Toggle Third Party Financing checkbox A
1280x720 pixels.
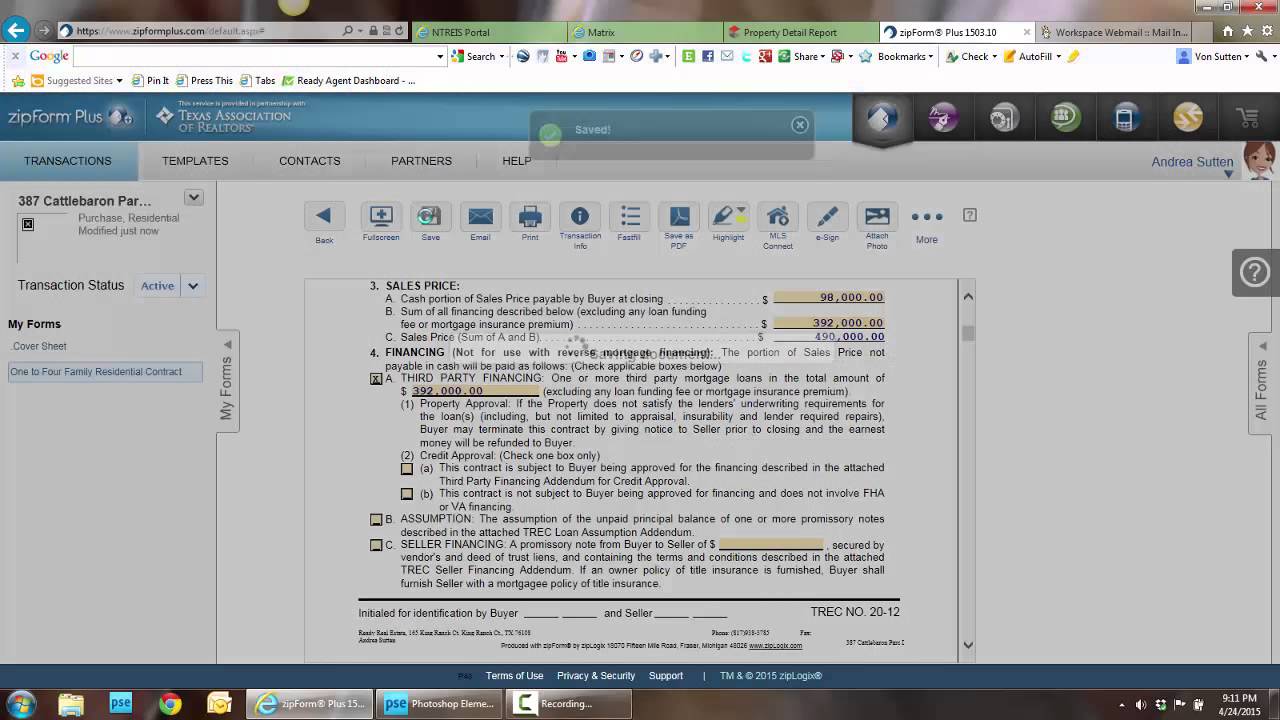(376, 379)
